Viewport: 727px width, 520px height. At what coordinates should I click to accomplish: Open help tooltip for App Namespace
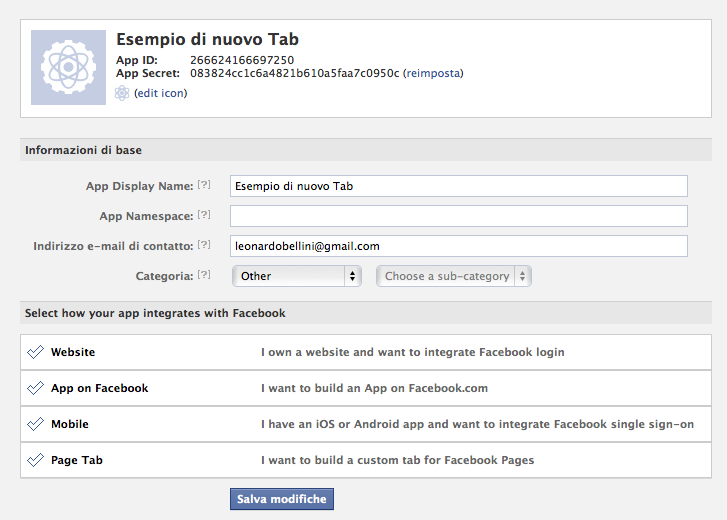pos(204,215)
